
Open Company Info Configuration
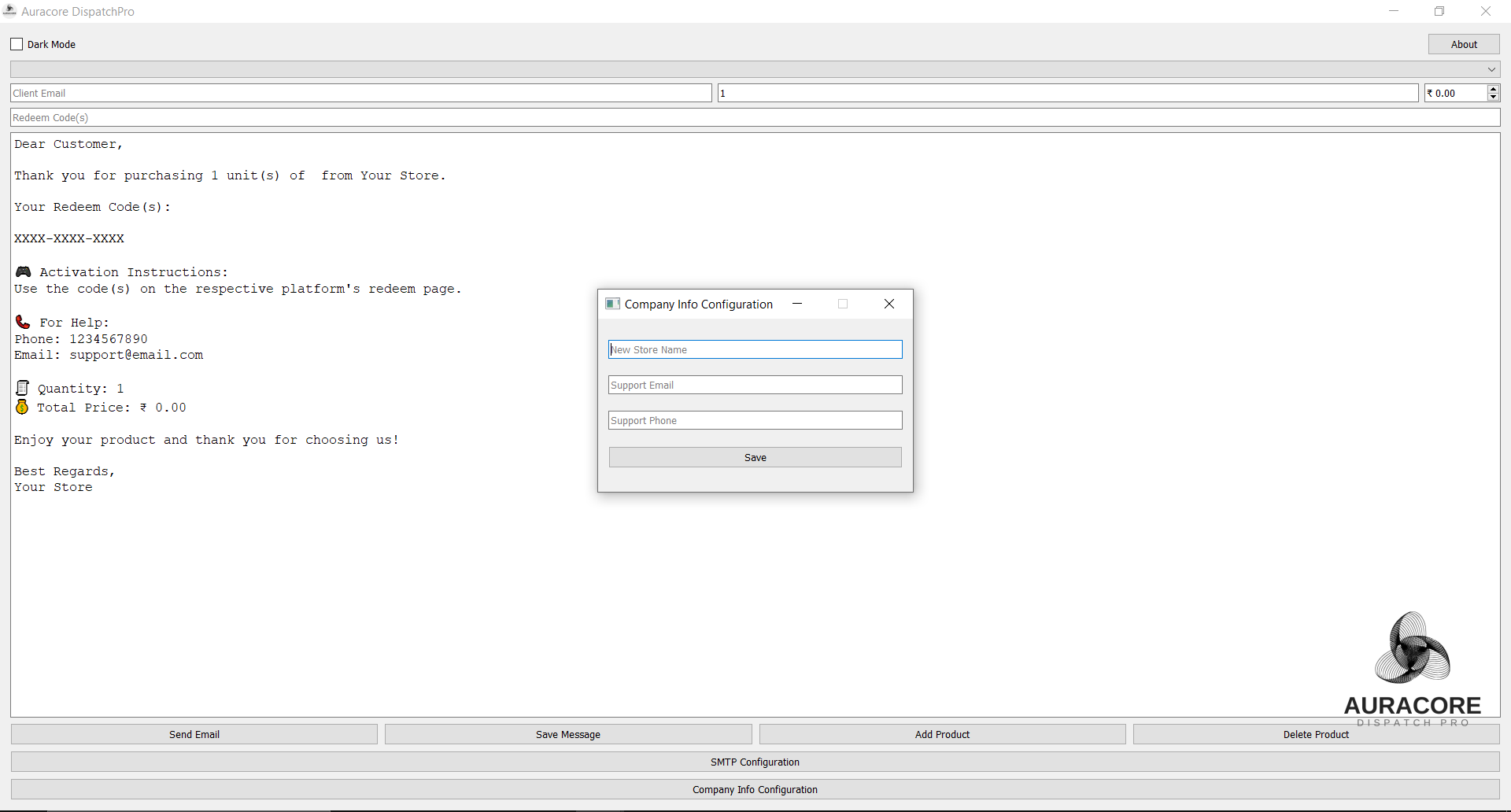click(x=755, y=789)
